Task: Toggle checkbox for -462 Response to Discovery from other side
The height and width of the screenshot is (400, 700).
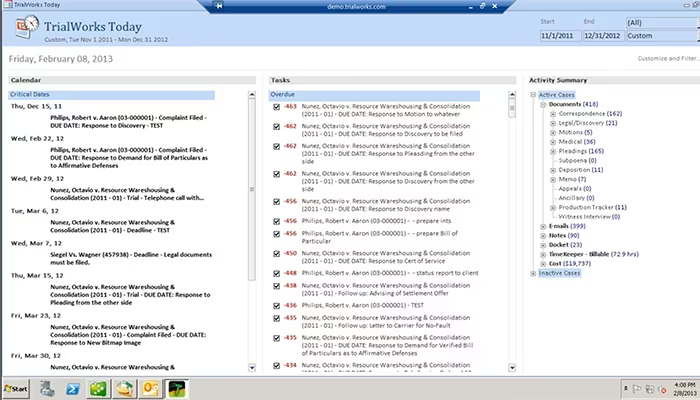Action: [277, 174]
